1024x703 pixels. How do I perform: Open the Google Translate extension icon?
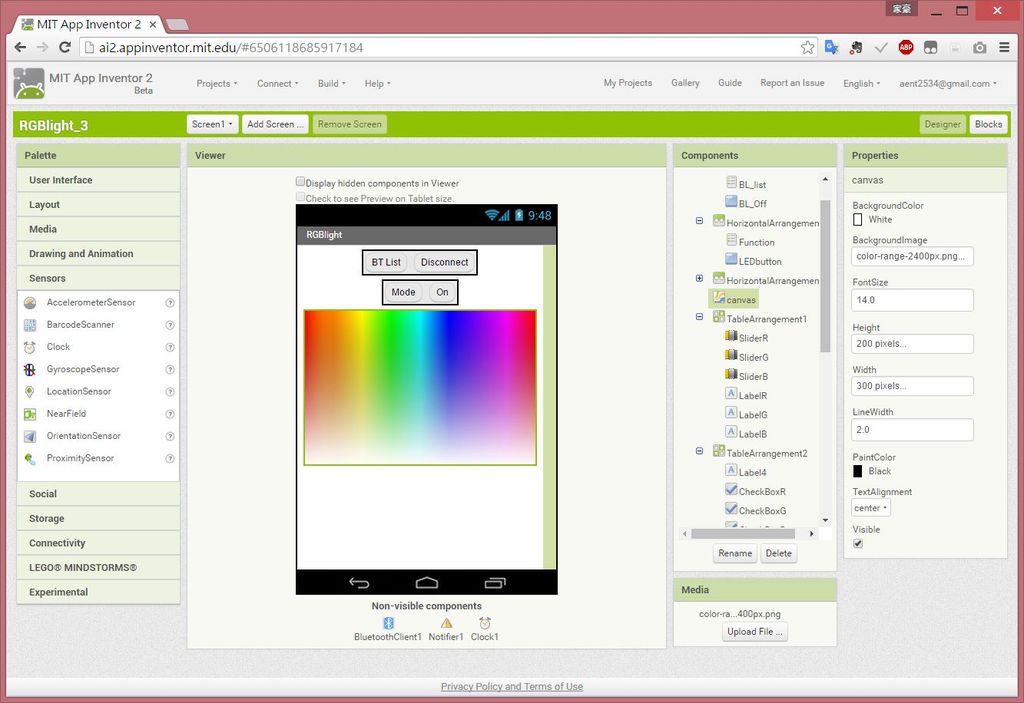click(x=831, y=47)
